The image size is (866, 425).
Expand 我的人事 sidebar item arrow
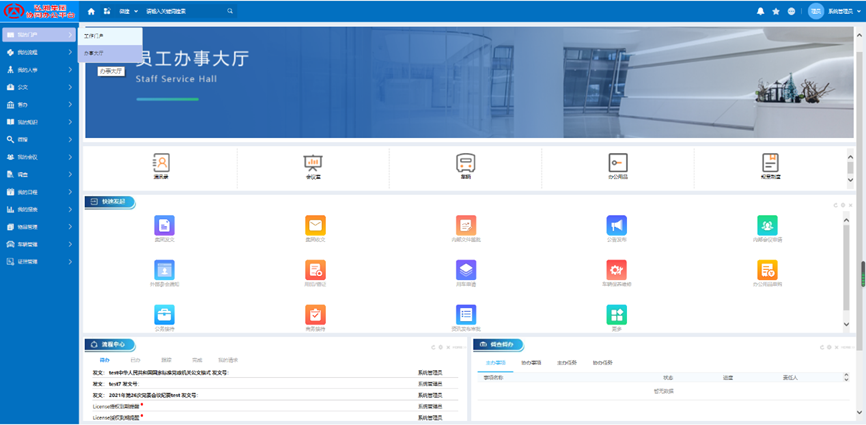coord(70,70)
